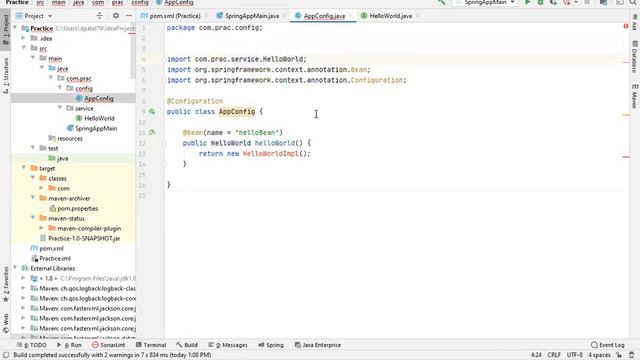Click the Debug bug icon in the toolbar
This screenshot has width=640, height=360.
(x=540, y=2)
